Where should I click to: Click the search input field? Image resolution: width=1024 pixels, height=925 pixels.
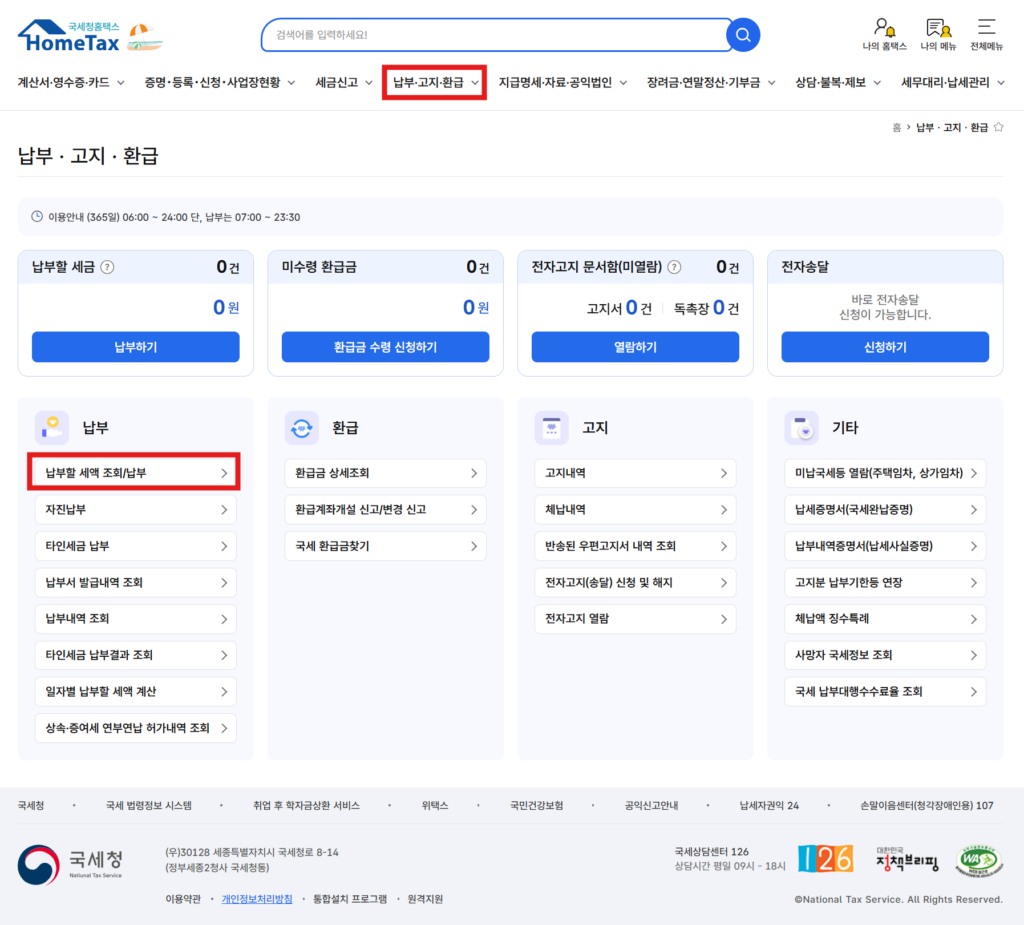coord(496,35)
